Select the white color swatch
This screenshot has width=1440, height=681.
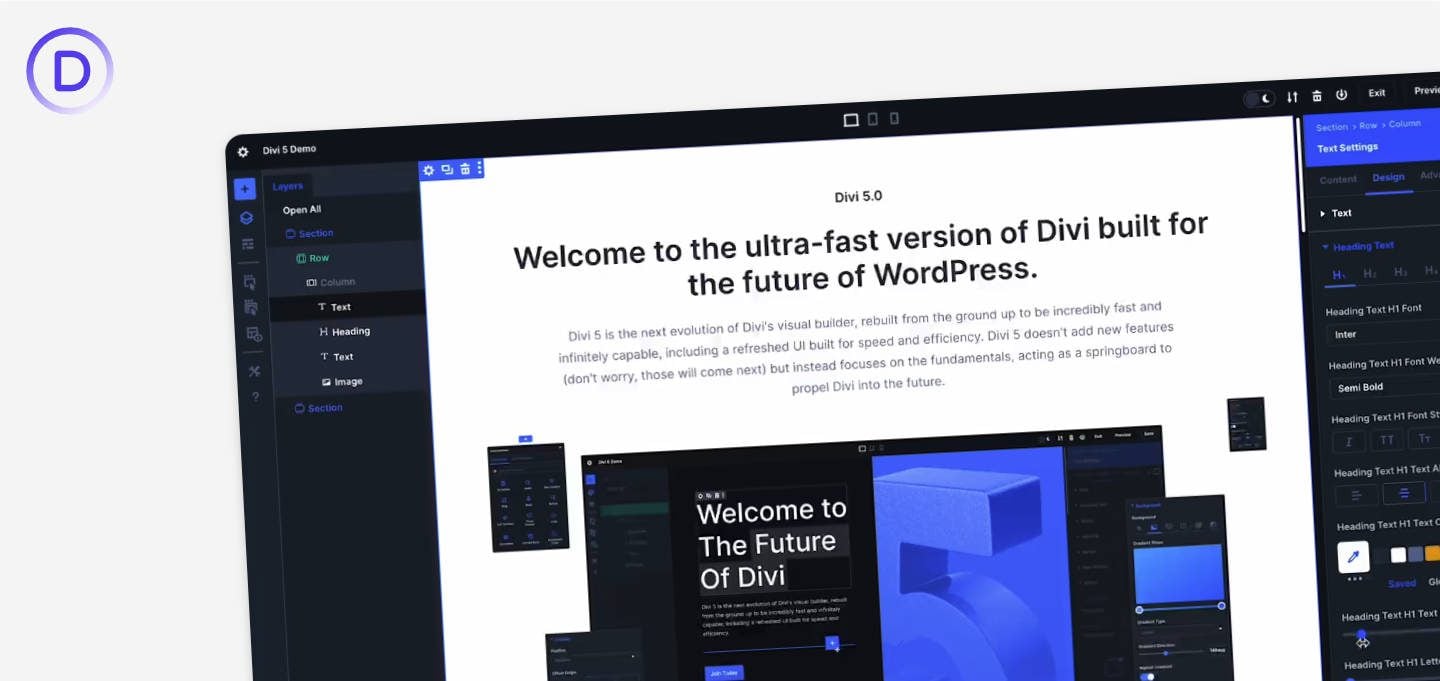tap(1399, 555)
